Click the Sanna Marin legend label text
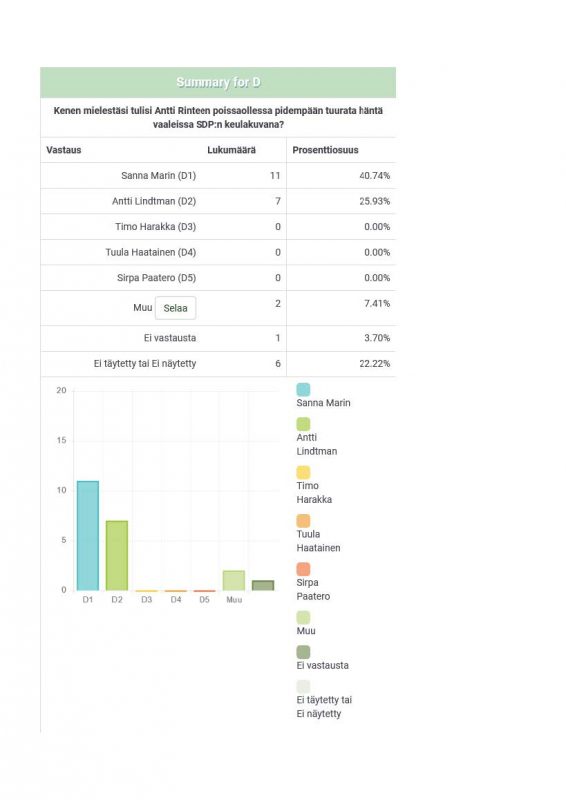The width and height of the screenshot is (566, 800). pos(324,403)
